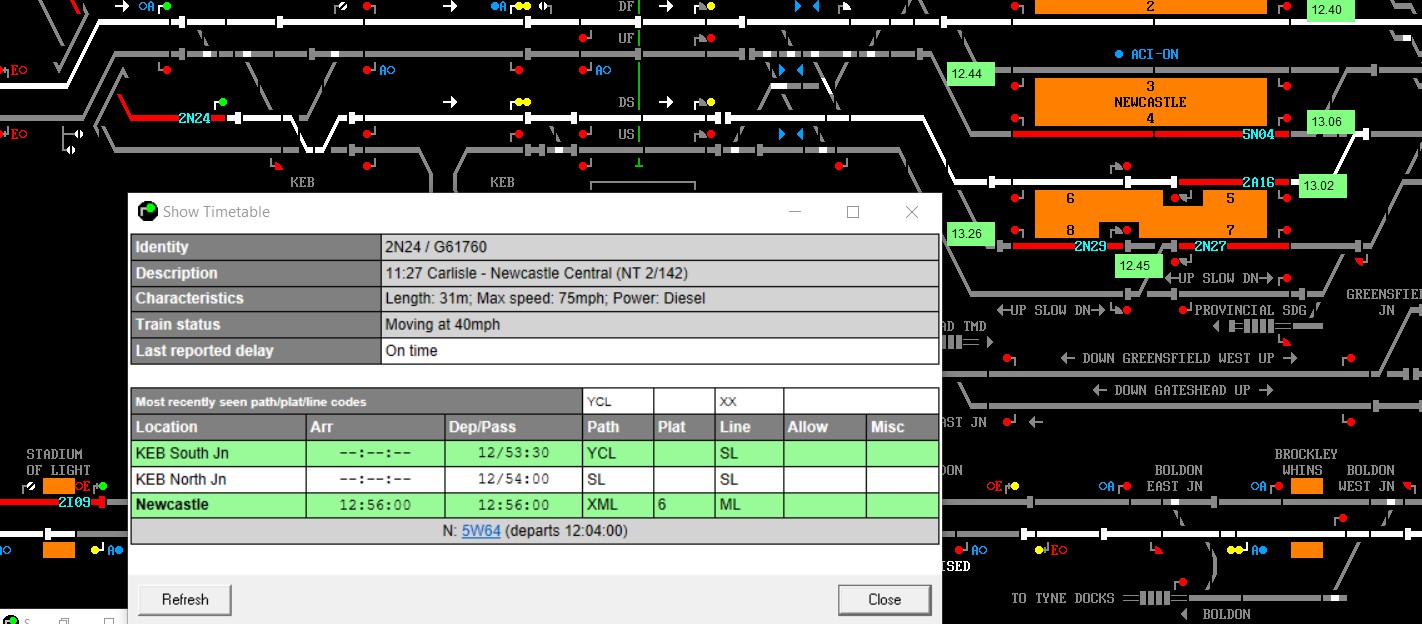Click the white arrow right of the DF label
This screenshot has height=624, width=1422.
click(x=667, y=6)
